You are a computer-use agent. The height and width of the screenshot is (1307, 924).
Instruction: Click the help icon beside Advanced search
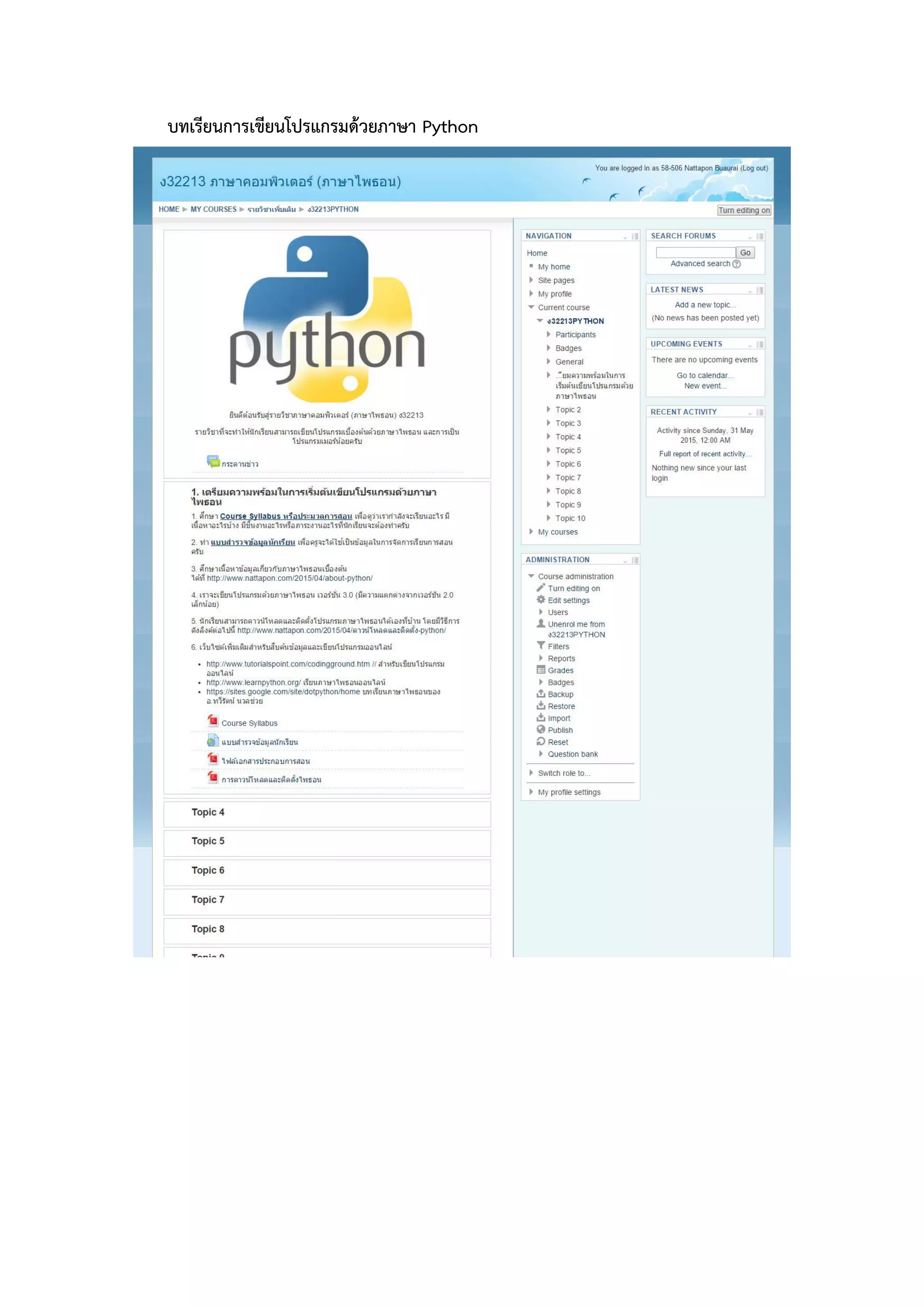736,264
